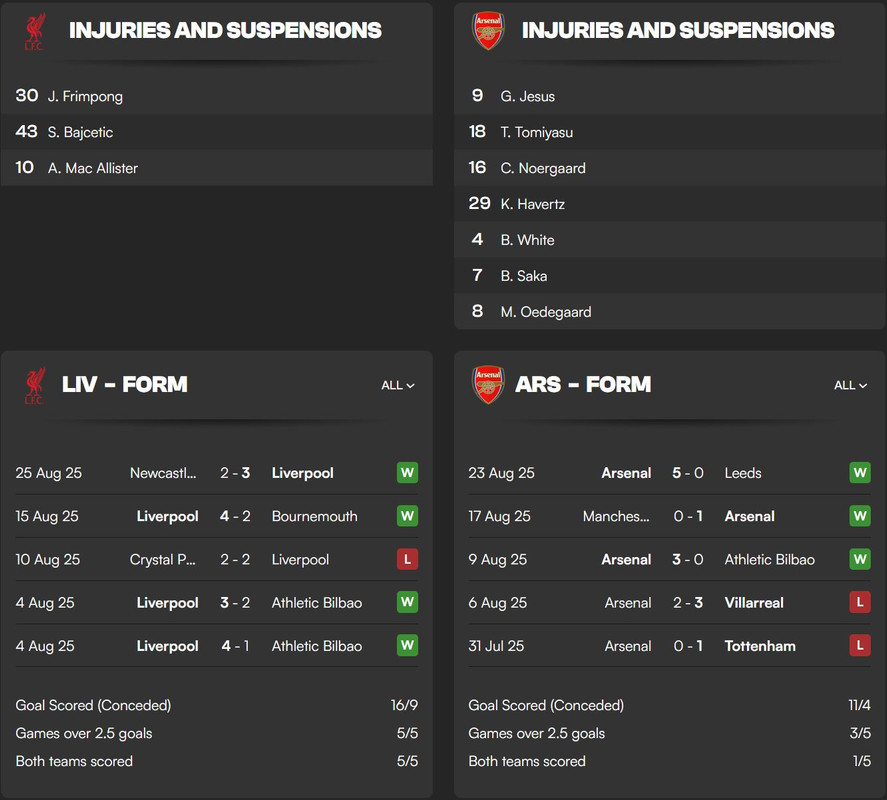Viewport: 887px width, 800px height.
Task: Open K. Havertz's injury entry
Action: 670,204
